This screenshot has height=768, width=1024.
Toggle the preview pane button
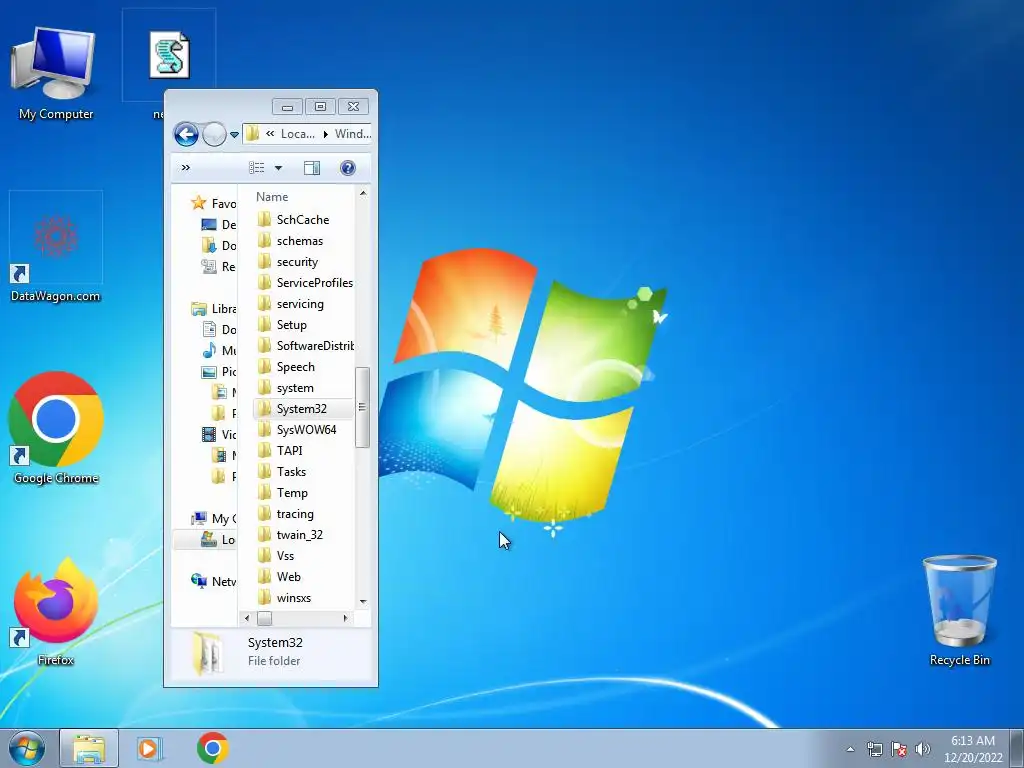312,168
